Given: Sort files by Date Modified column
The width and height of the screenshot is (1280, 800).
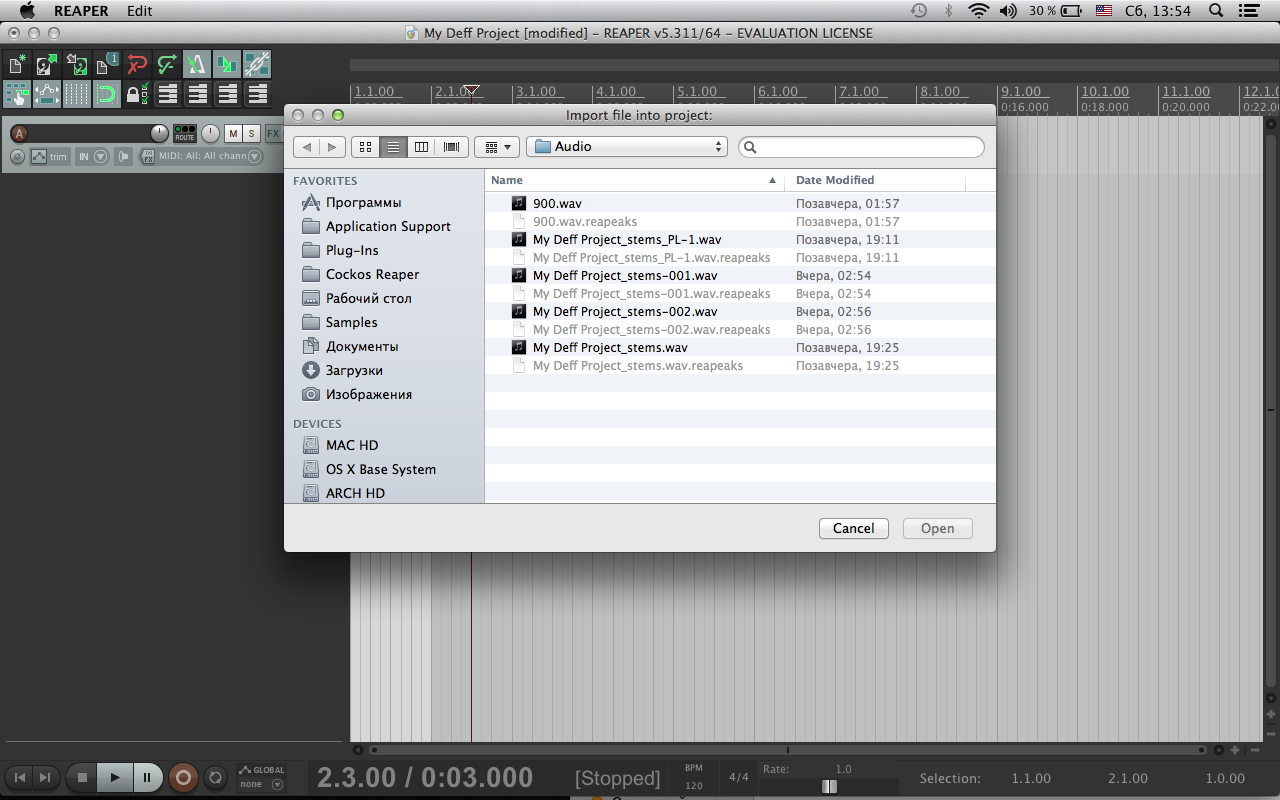Looking at the screenshot, I should tap(875, 180).
